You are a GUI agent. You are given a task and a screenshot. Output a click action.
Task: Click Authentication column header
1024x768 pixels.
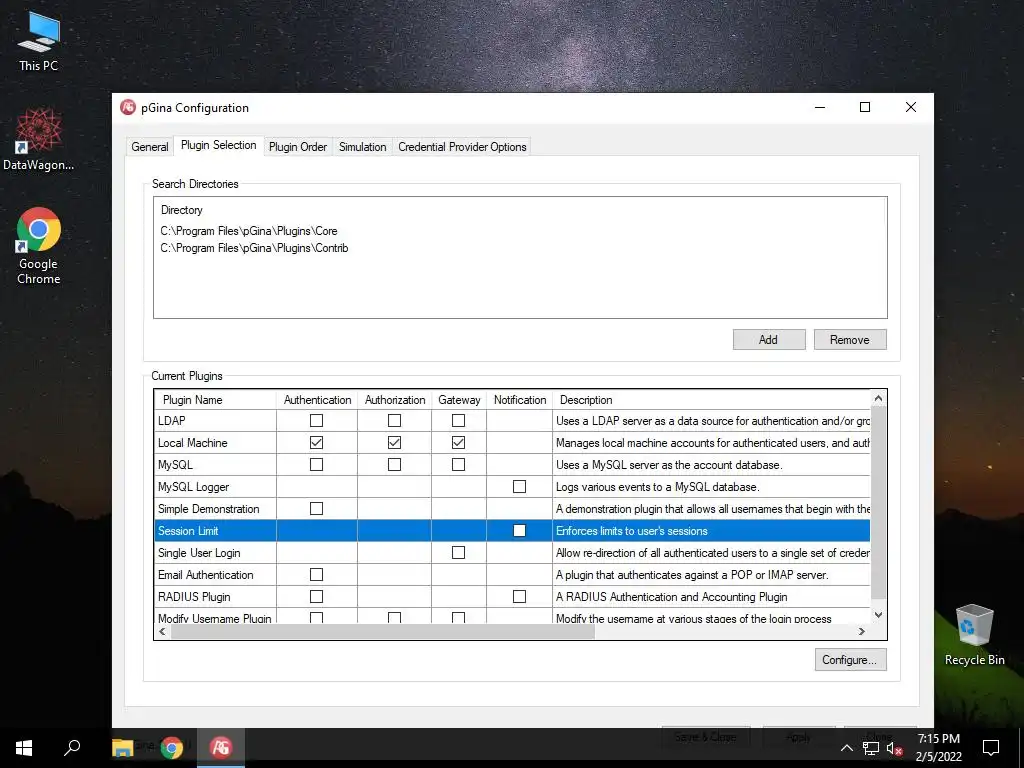coord(317,400)
